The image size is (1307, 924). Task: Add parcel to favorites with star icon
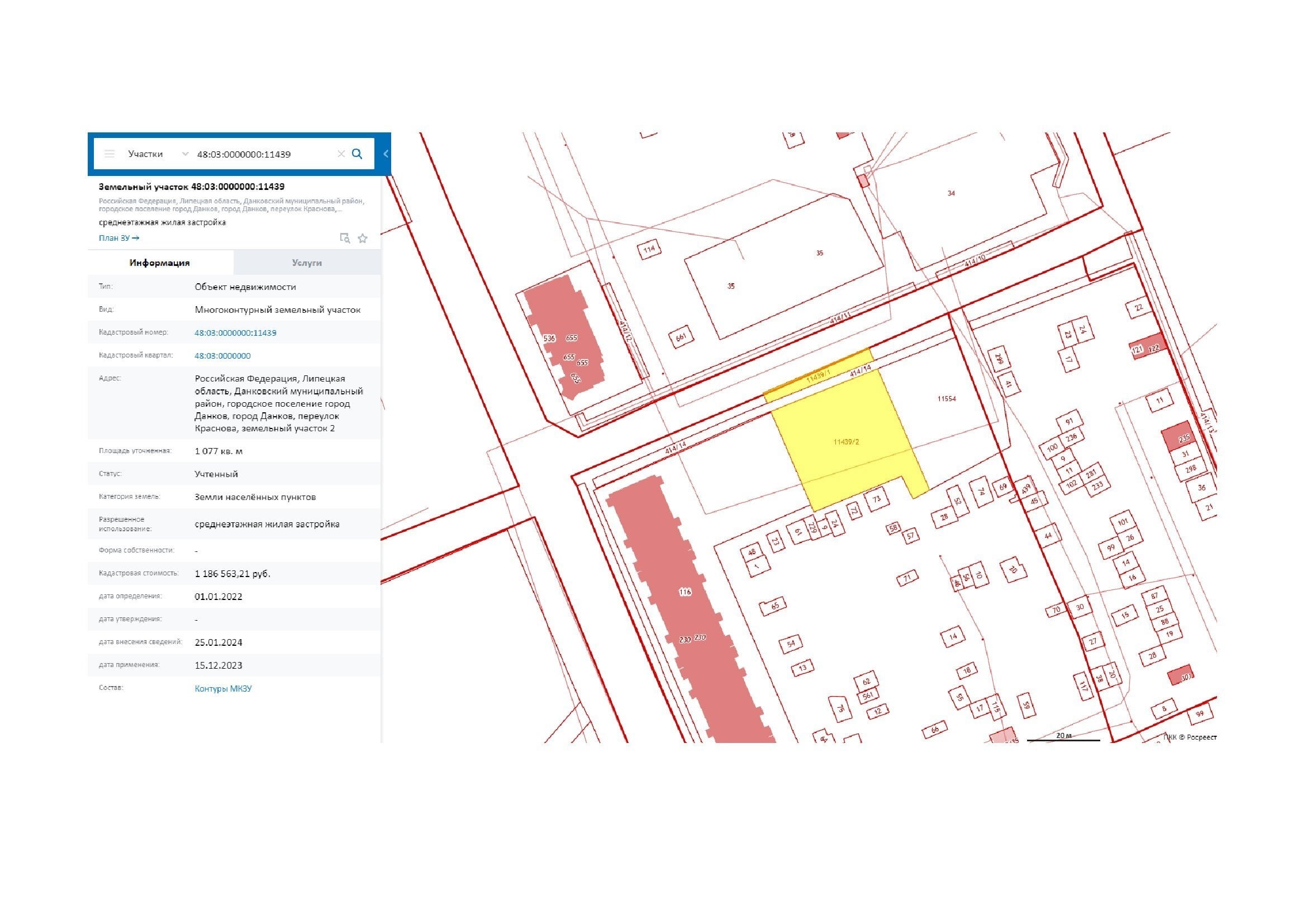[x=363, y=239]
